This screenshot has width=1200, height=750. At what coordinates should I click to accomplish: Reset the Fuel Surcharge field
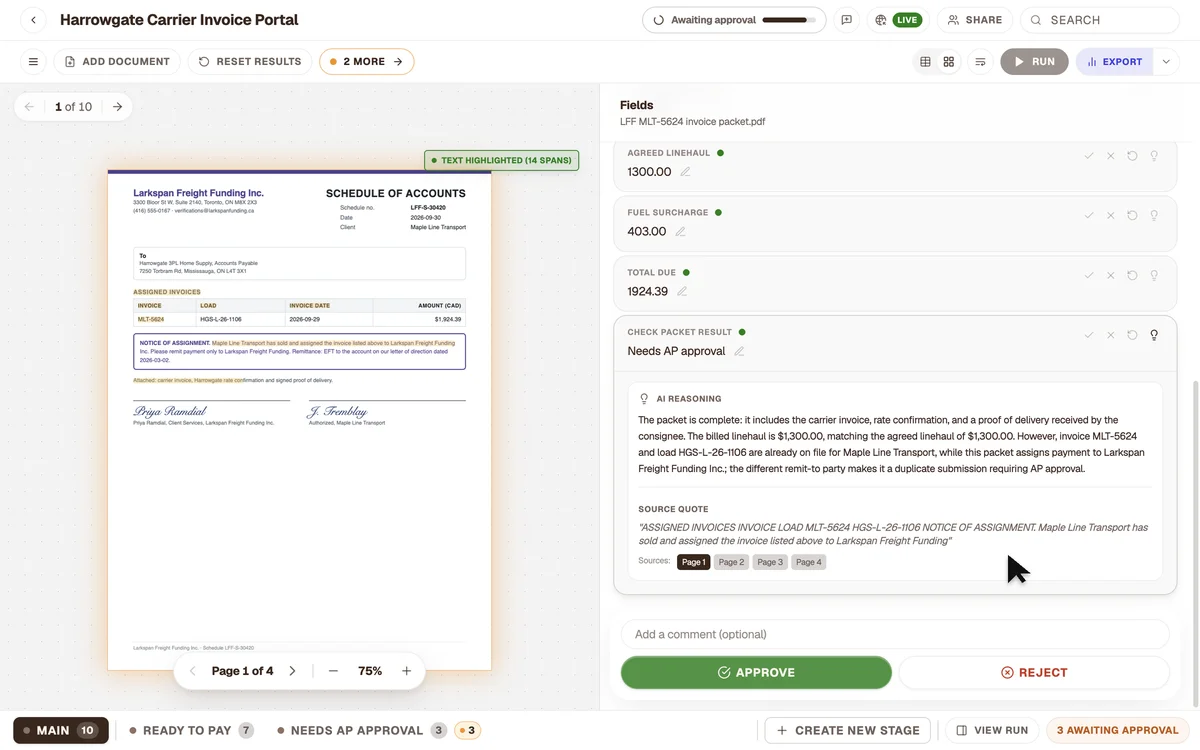1132,216
